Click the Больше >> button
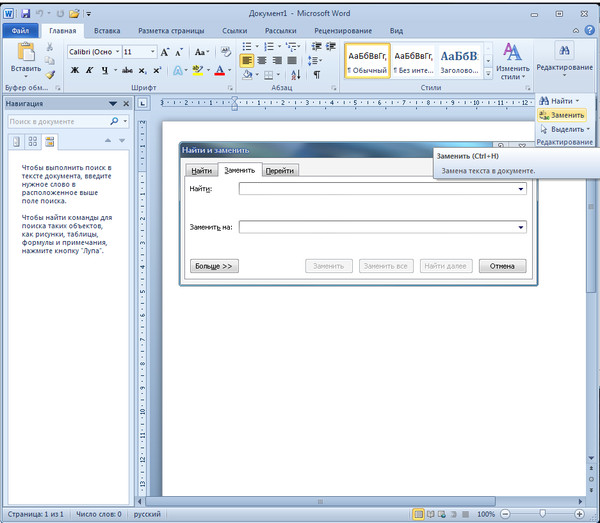This screenshot has width=600, height=523. click(214, 266)
